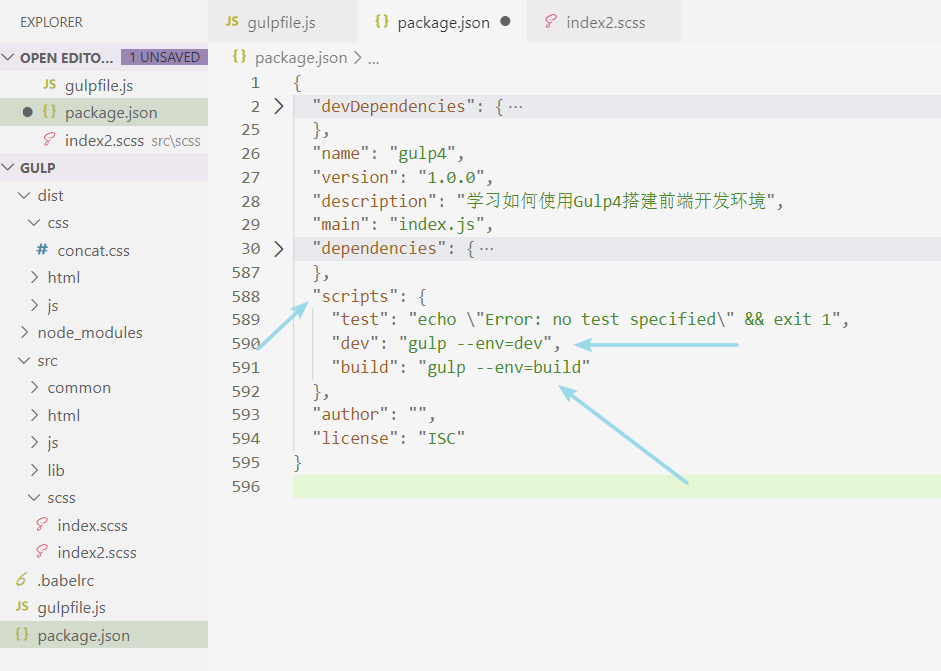Collapse the Open Editors section
The height and width of the screenshot is (671, 941).
coord(9,58)
